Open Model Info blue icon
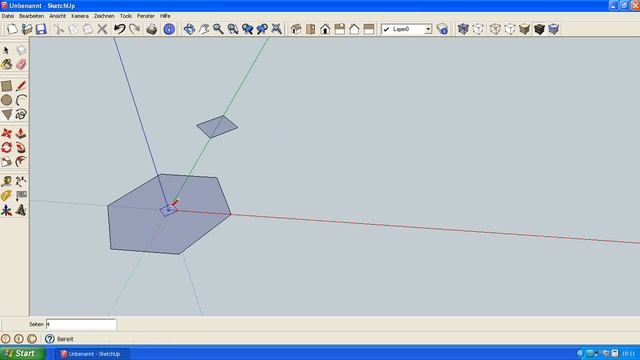The height and width of the screenshot is (360, 640). click(169, 29)
